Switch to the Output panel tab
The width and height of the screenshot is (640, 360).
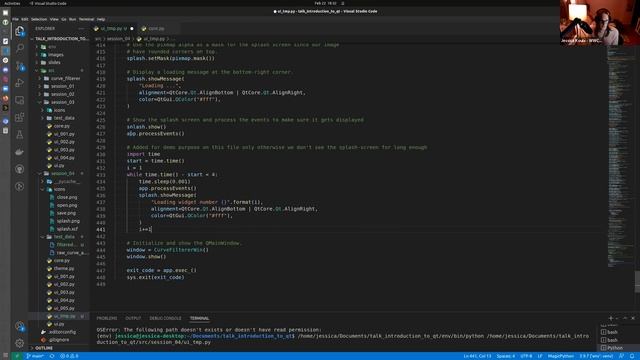(x=133, y=318)
